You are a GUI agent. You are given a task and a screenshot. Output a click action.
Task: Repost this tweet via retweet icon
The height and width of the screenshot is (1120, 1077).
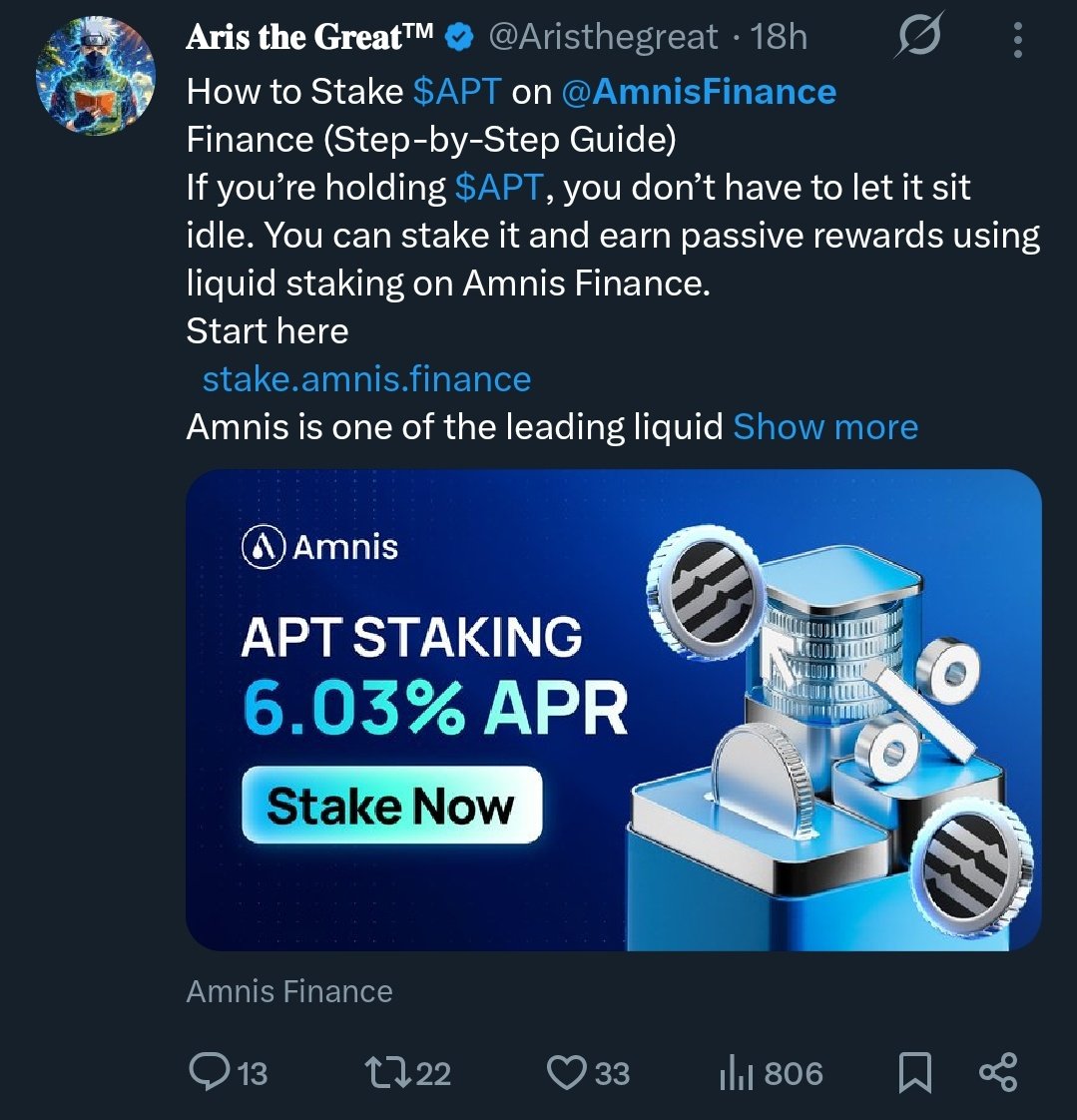coord(385,1073)
